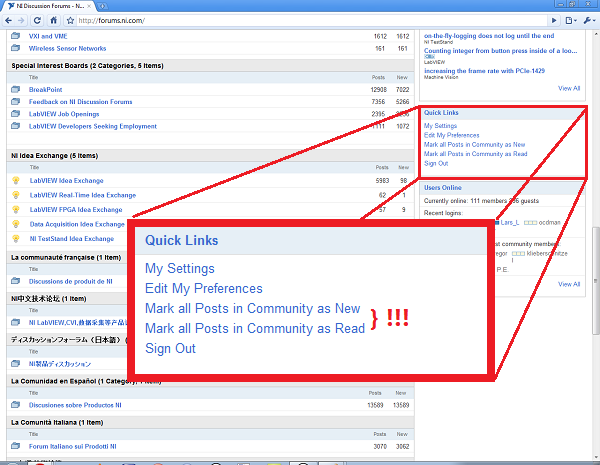Click the Go arrow beside the address bar
The height and width of the screenshot is (465, 600).
pyautogui.click(x=554, y=20)
